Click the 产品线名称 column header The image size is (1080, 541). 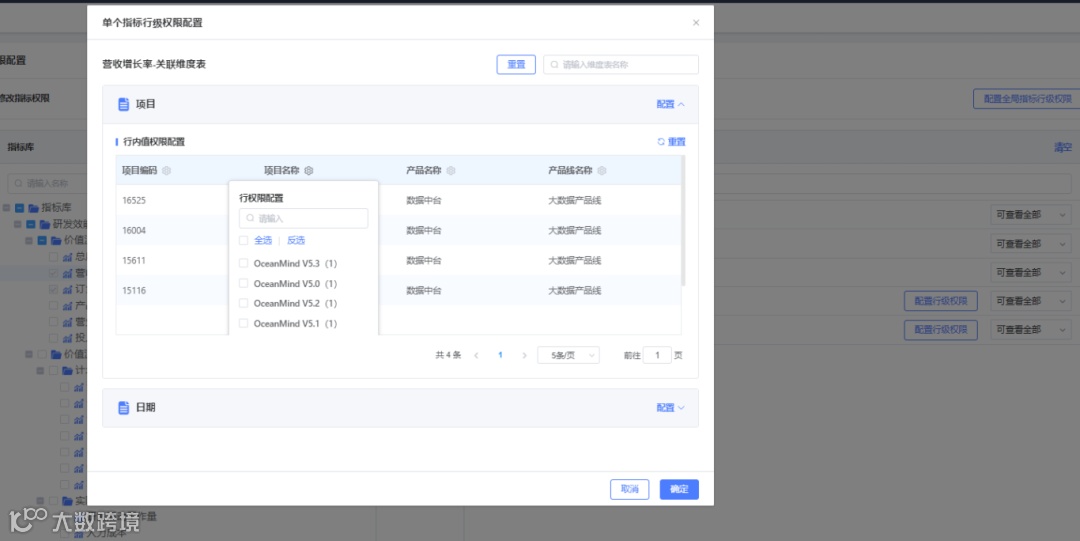[x=570, y=170]
